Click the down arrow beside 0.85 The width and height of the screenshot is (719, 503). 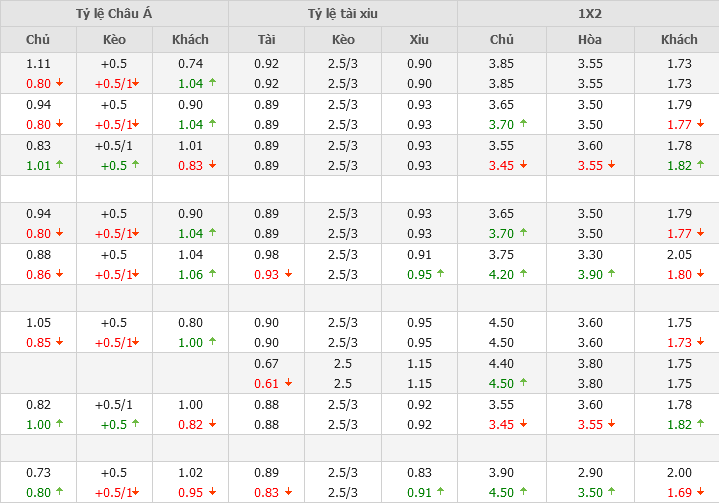[59, 343]
